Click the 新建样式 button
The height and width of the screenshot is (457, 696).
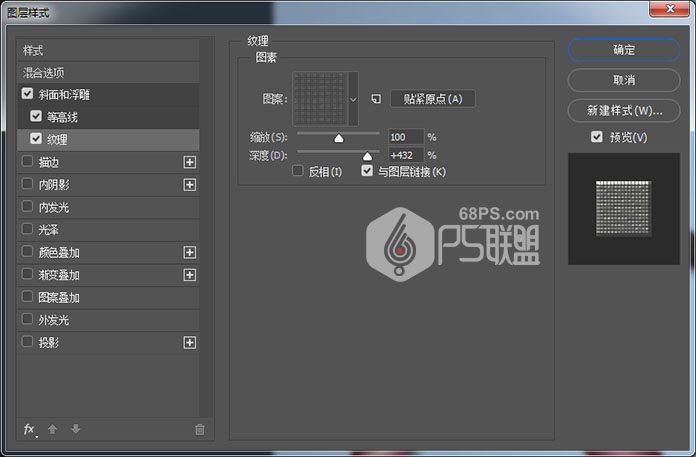624,110
